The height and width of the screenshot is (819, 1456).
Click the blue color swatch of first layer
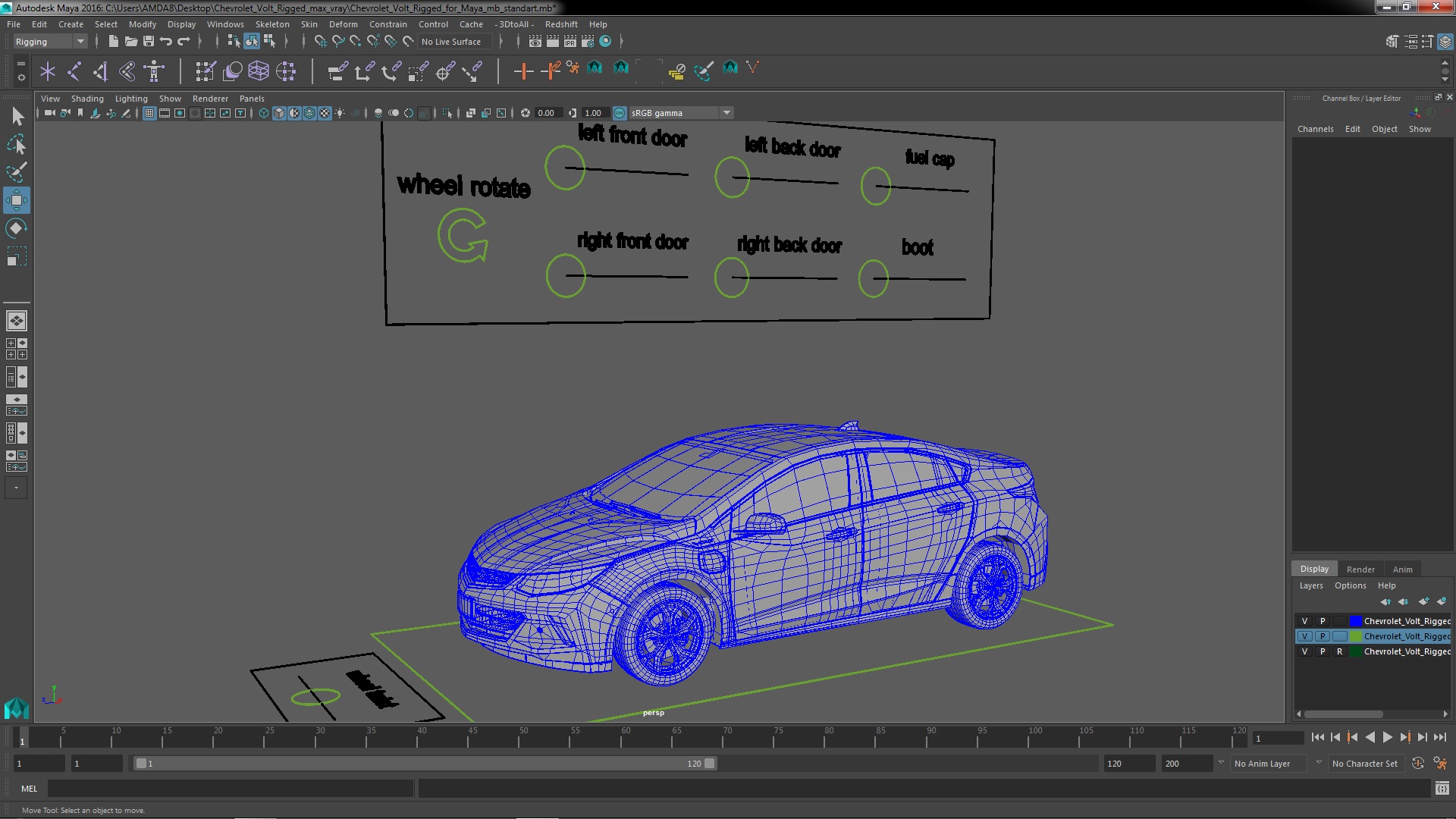click(1355, 621)
